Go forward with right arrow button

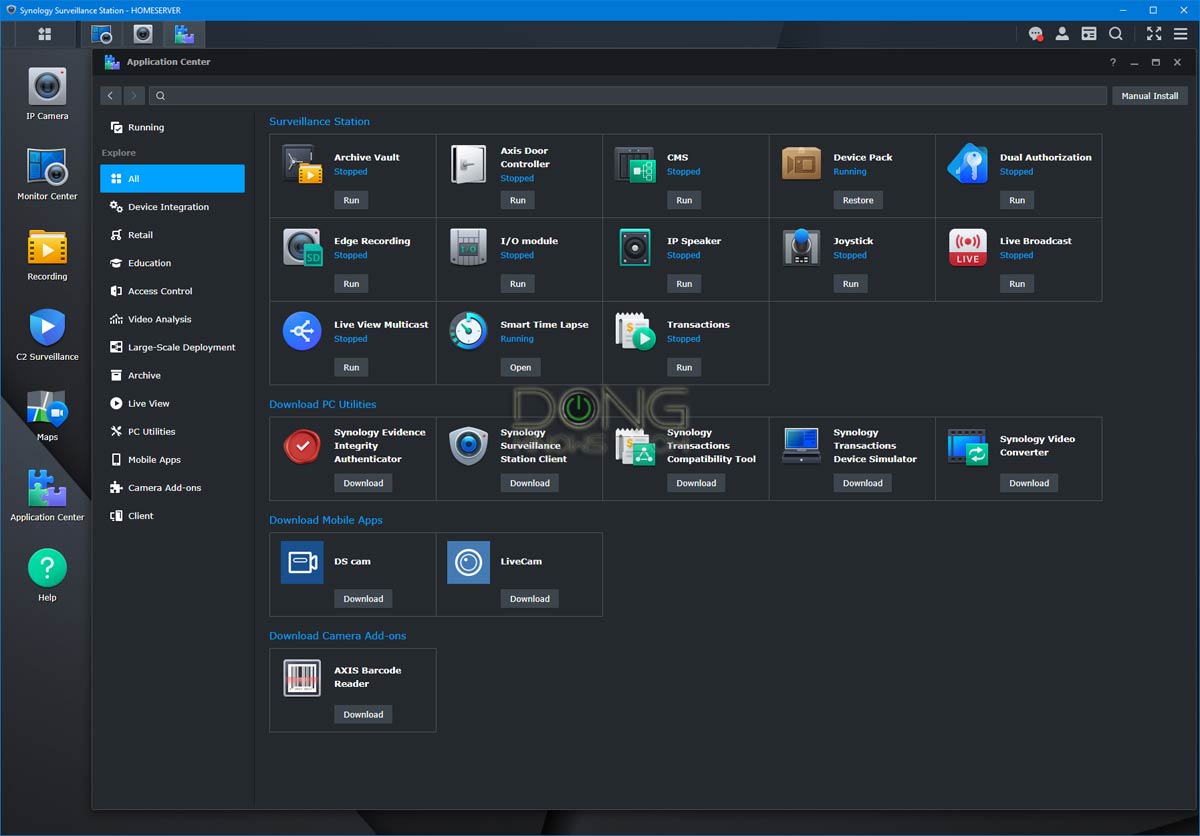point(134,96)
